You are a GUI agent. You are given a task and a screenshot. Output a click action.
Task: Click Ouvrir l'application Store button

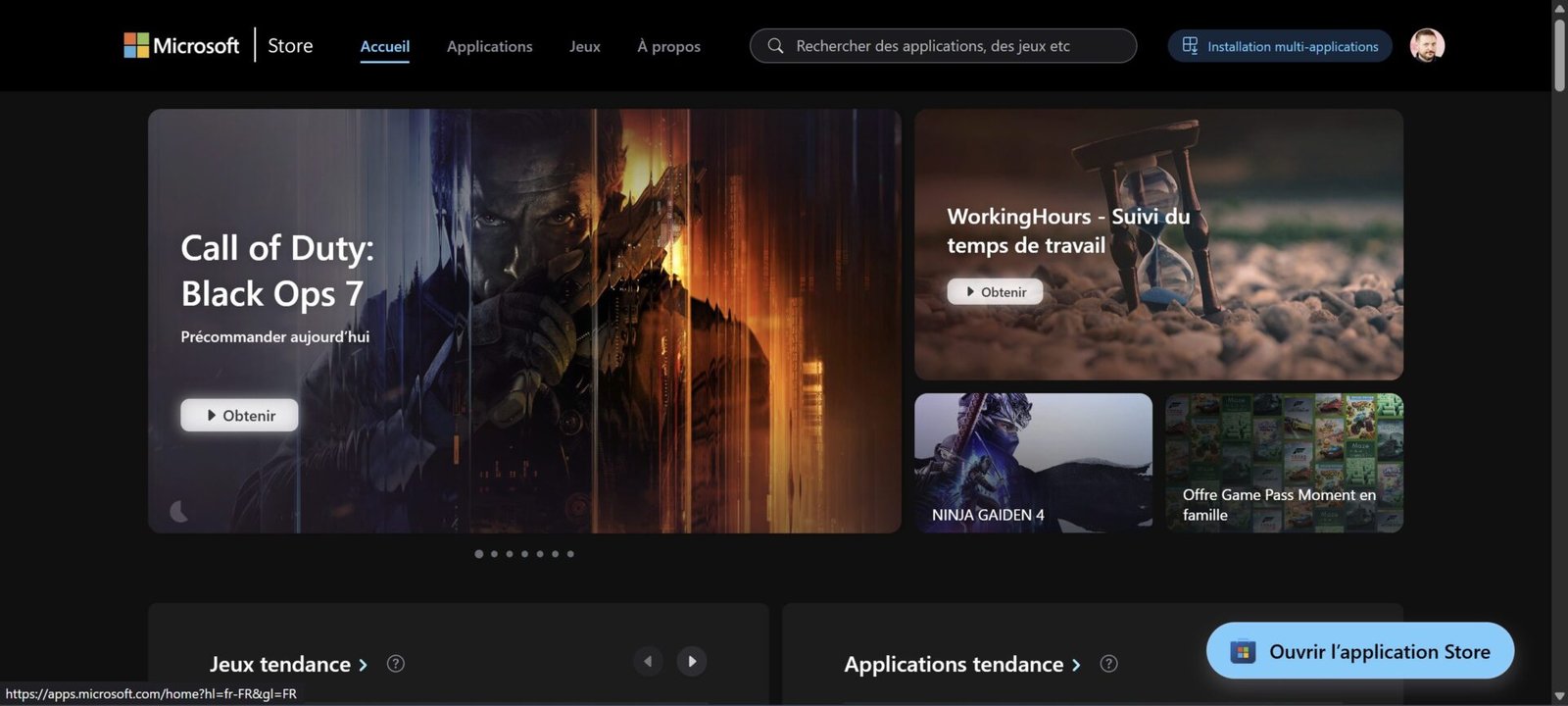[x=1359, y=651]
